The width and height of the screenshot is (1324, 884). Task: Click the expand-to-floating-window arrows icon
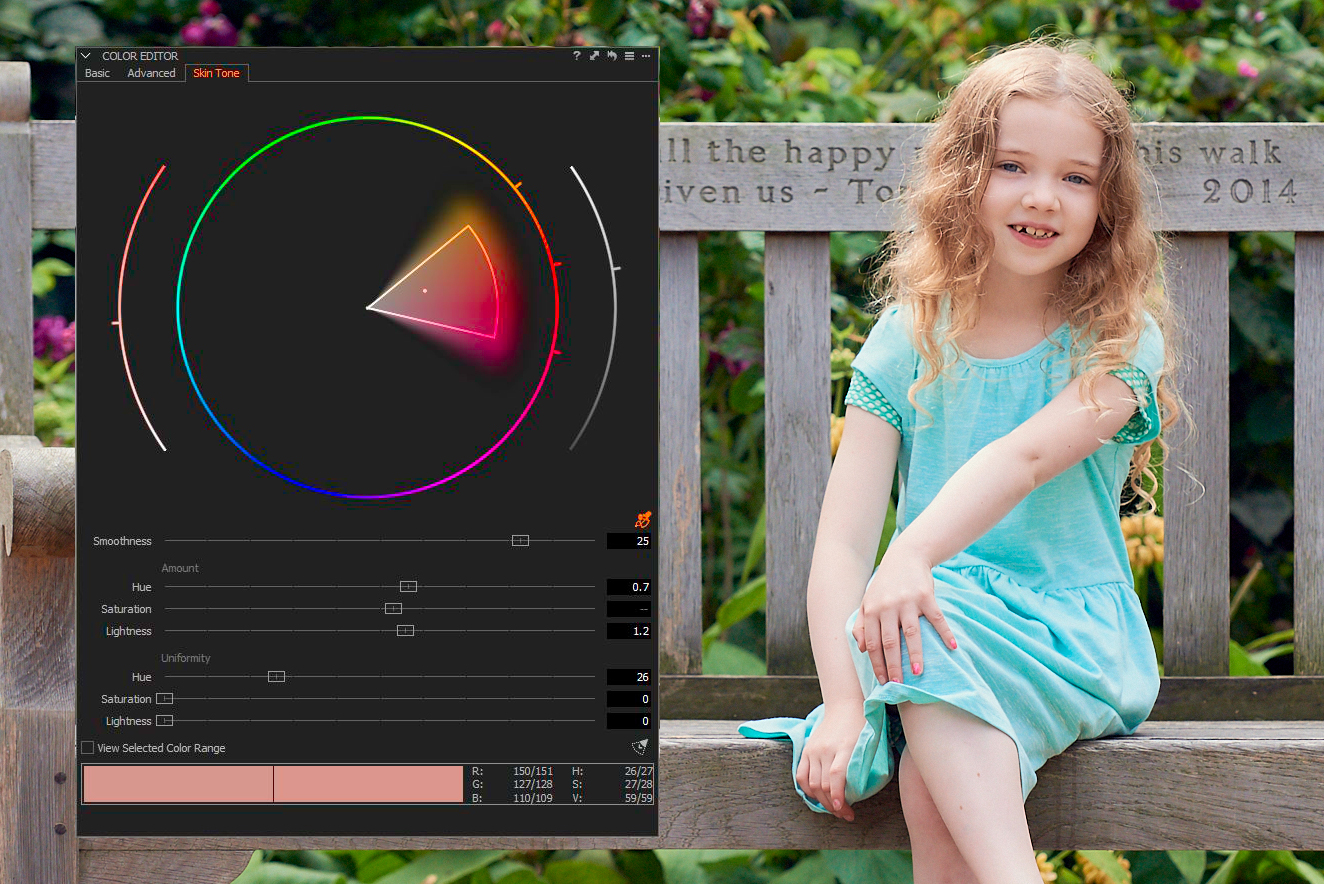click(593, 56)
